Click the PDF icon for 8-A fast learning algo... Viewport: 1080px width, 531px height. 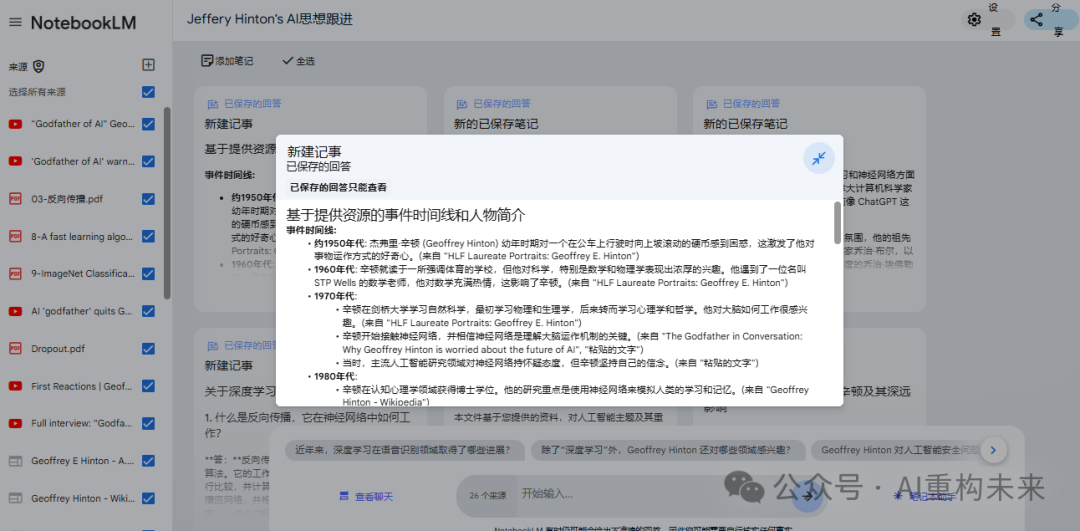coord(14,236)
